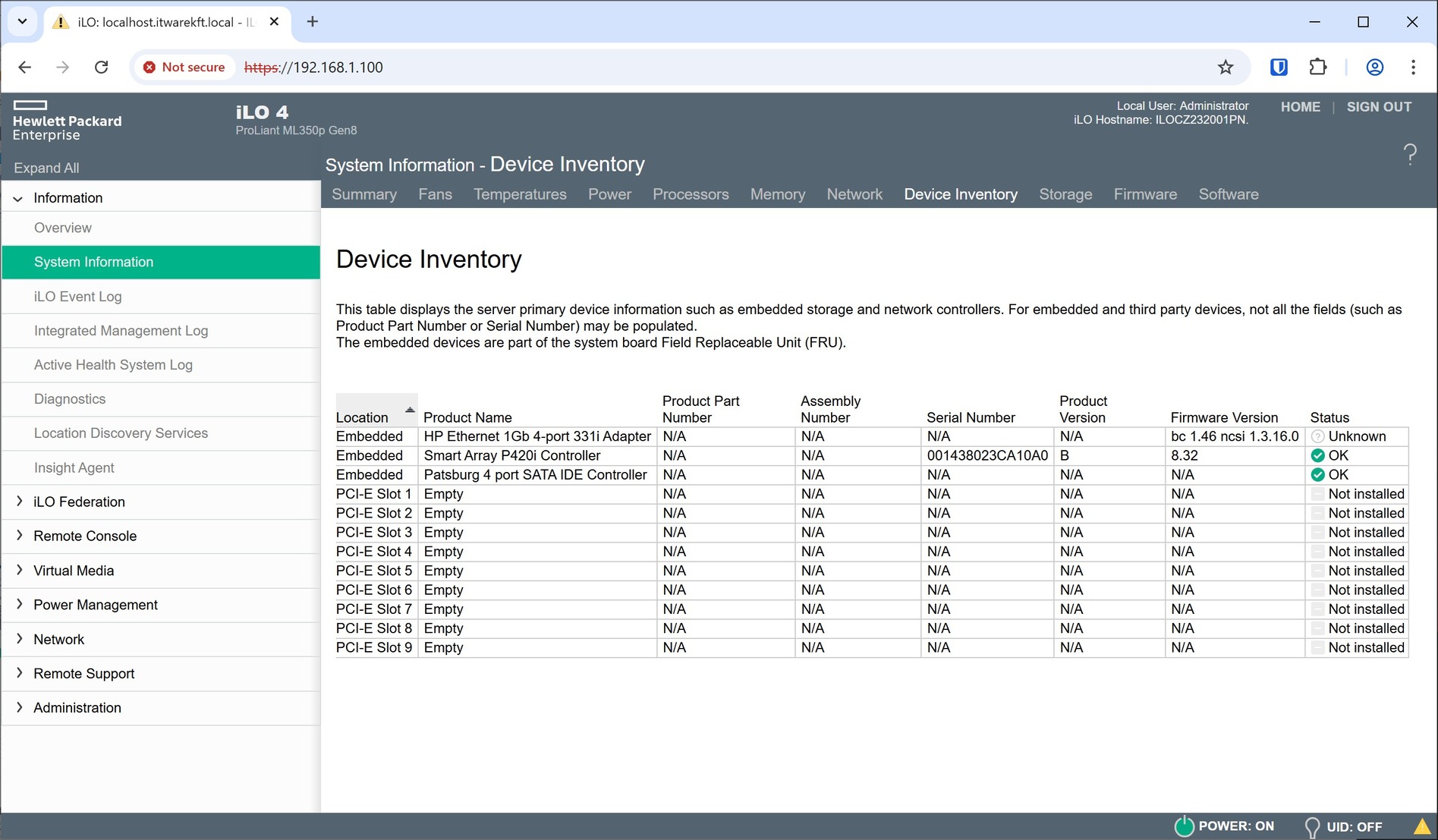Switch to the Firmware tab

[x=1144, y=194]
